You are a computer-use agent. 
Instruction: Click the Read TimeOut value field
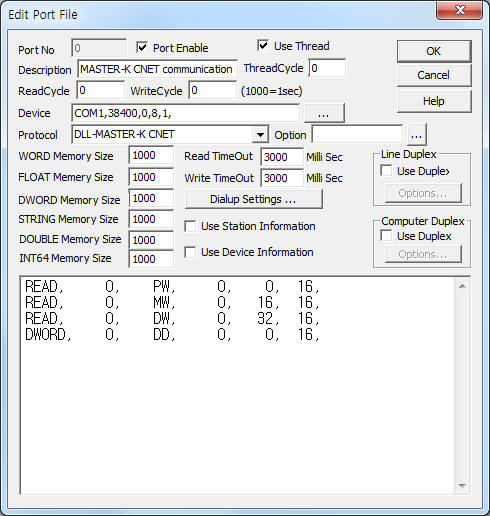coord(282,157)
